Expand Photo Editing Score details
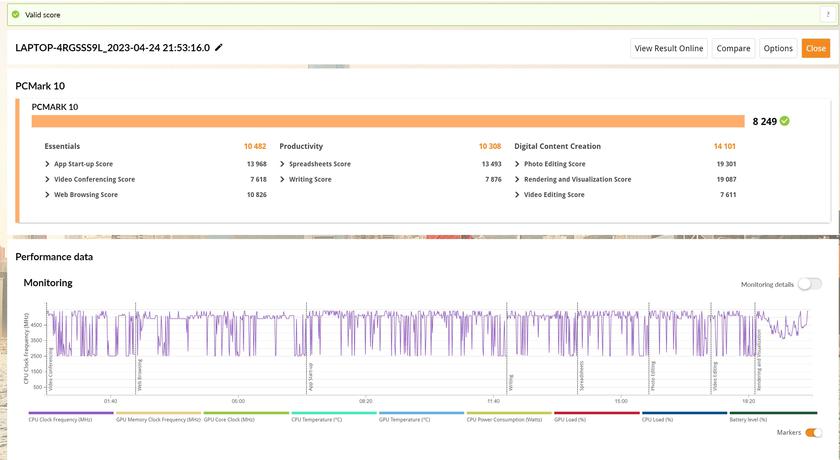The height and width of the screenshot is (460, 840). (x=517, y=164)
